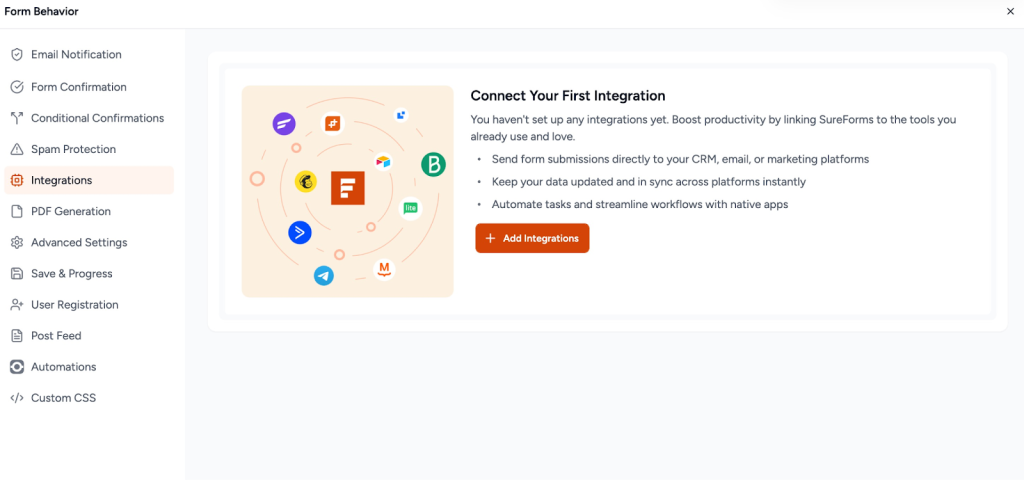This screenshot has width=1024, height=480.
Task: Close the Form Behavior dialog
Action: click(1010, 12)
